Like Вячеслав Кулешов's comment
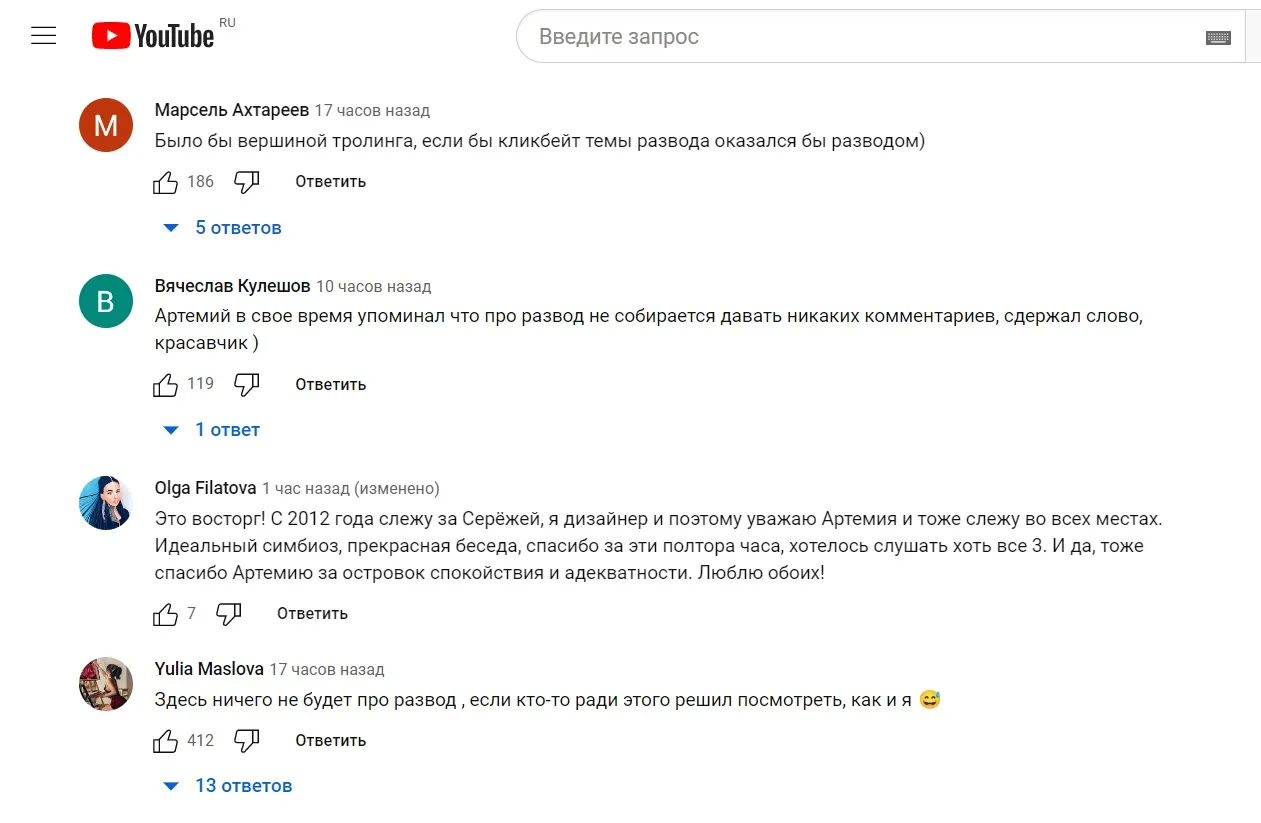The height and width of the screenshot is (823, 1261). tap(166, 383)
